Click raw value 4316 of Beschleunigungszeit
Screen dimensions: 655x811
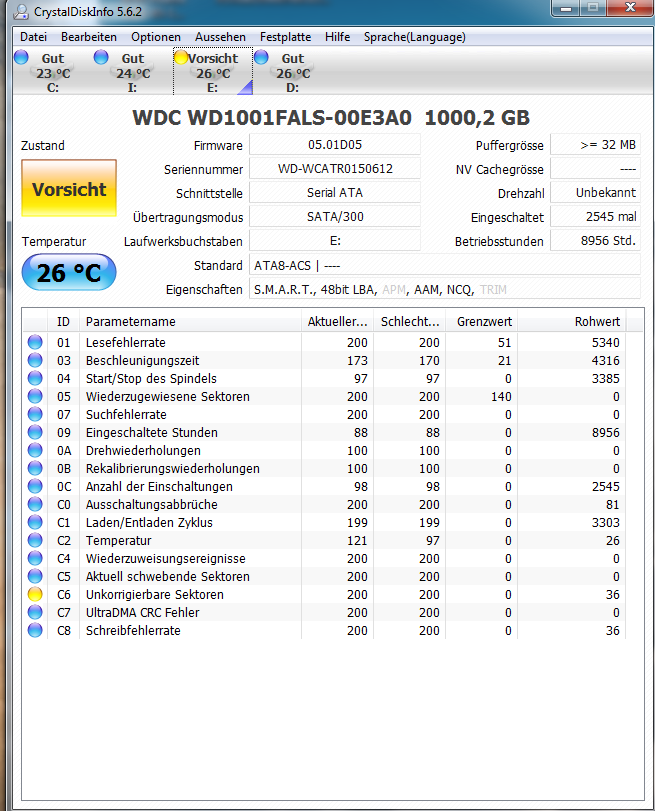pos(605,361)
